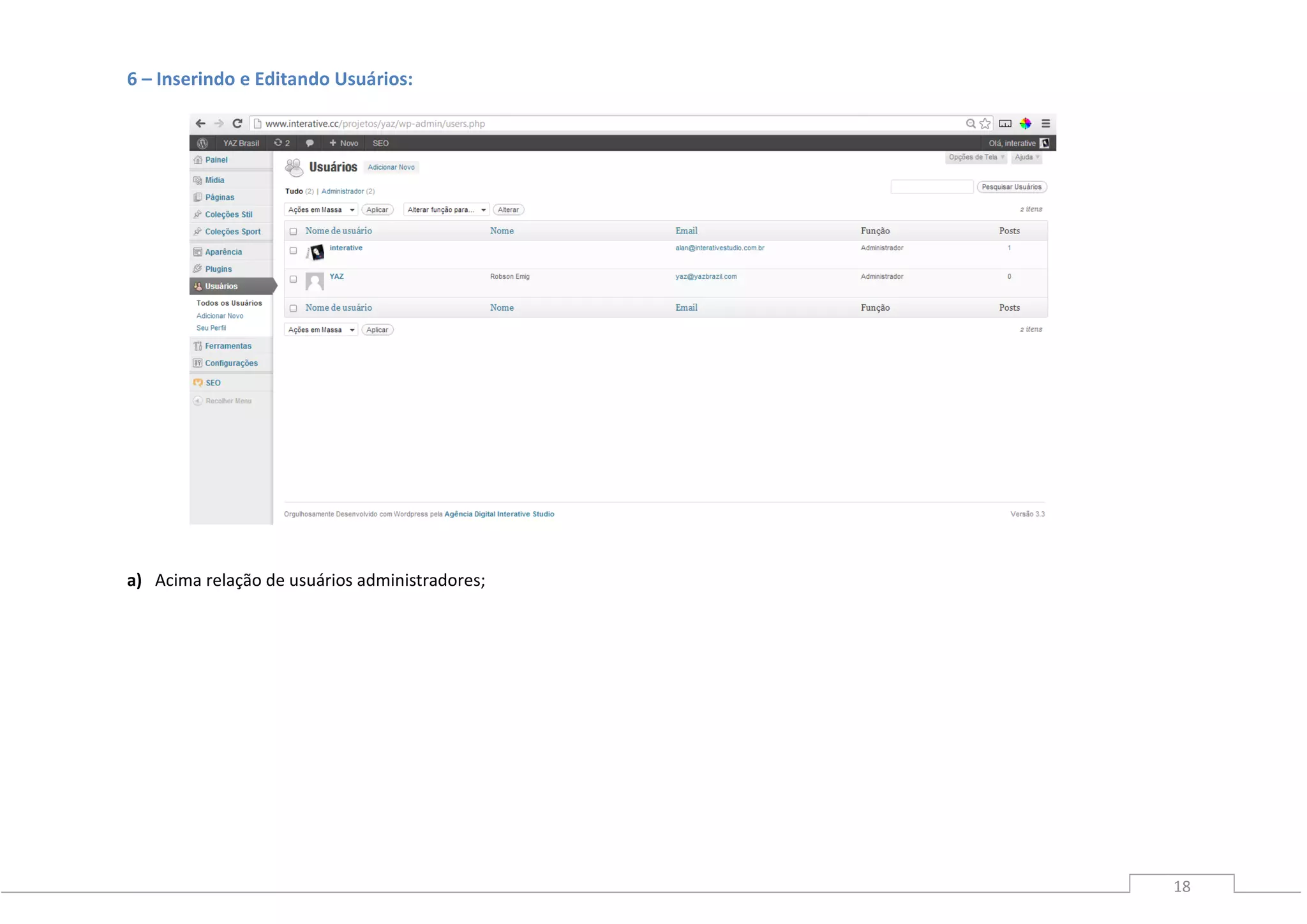Open Aparência in the sidebar menu
The width and height of the screenshot is (1307, 924).
pos(223,252)
